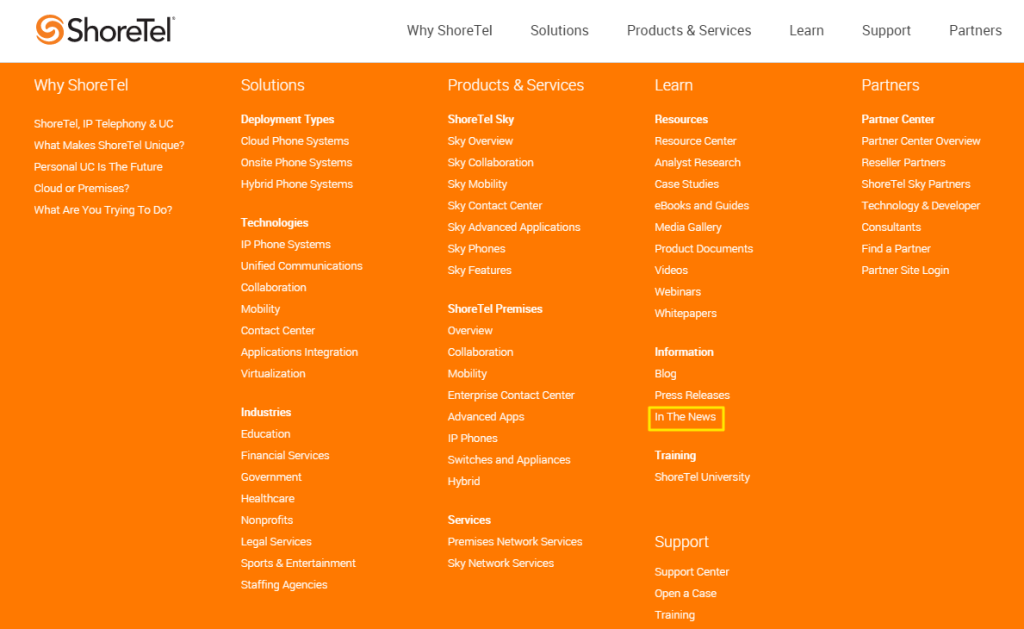The height and width of the screenshot is (629, 1024).
Task: Open Advanced Apps link
Action: [486, 417]
